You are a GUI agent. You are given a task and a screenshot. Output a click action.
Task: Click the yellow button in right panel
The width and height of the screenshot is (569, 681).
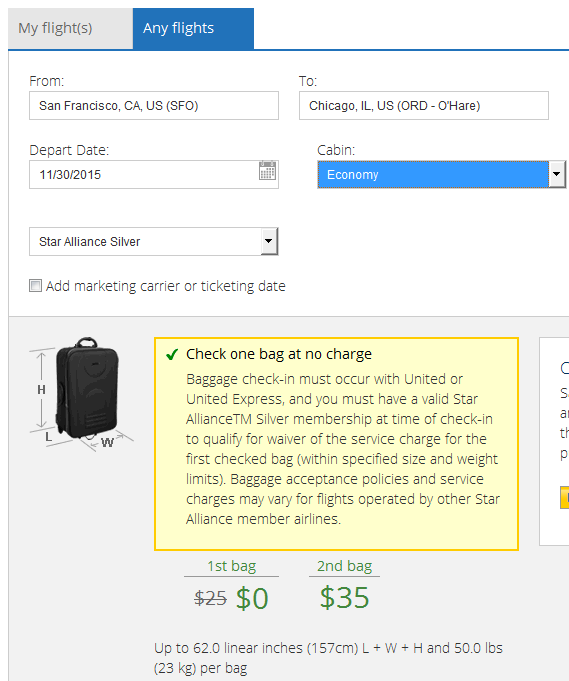pyautogui.click(x=564, y=497)
